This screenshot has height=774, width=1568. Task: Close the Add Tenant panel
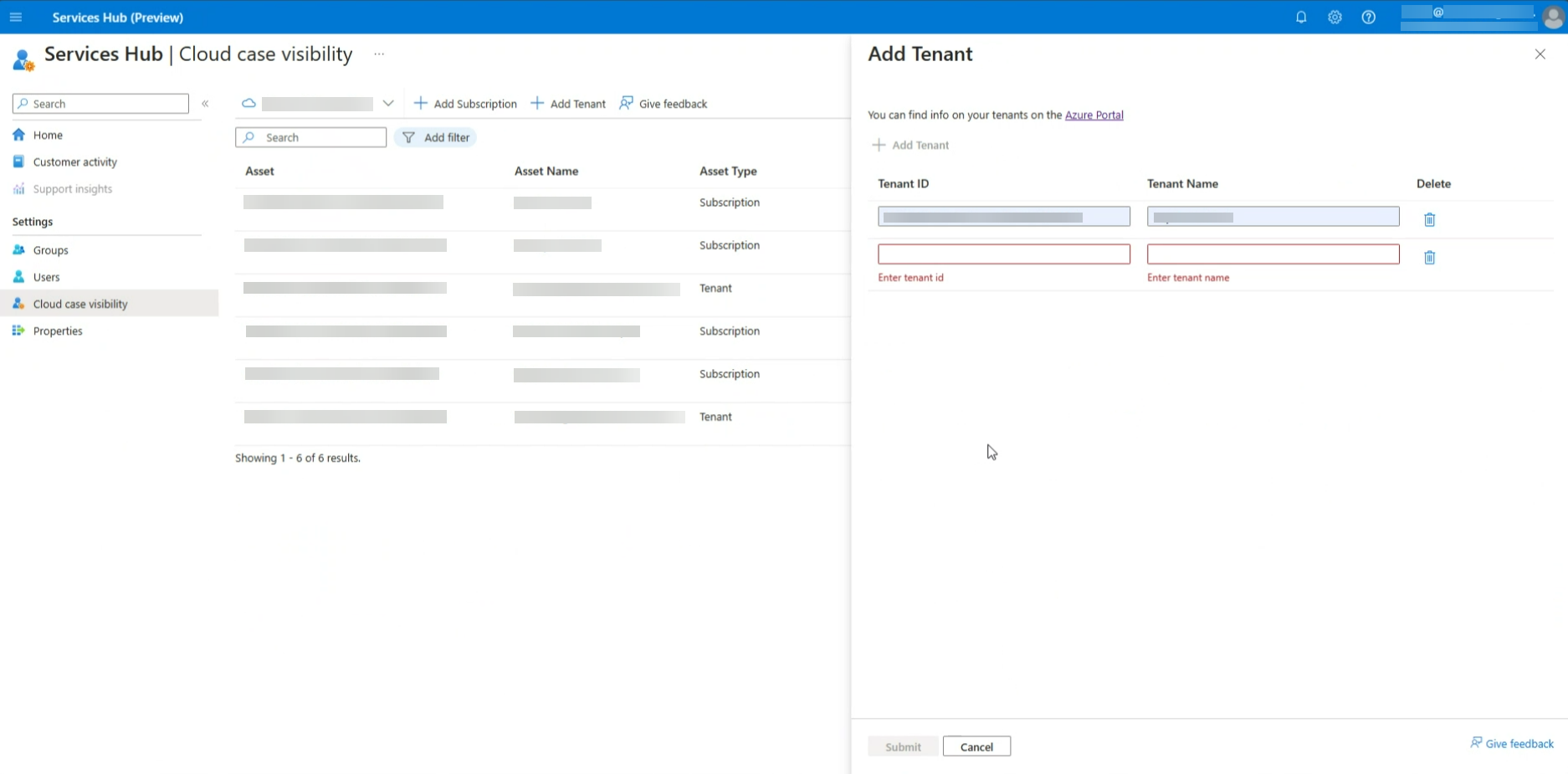[x=1540, y=54]
